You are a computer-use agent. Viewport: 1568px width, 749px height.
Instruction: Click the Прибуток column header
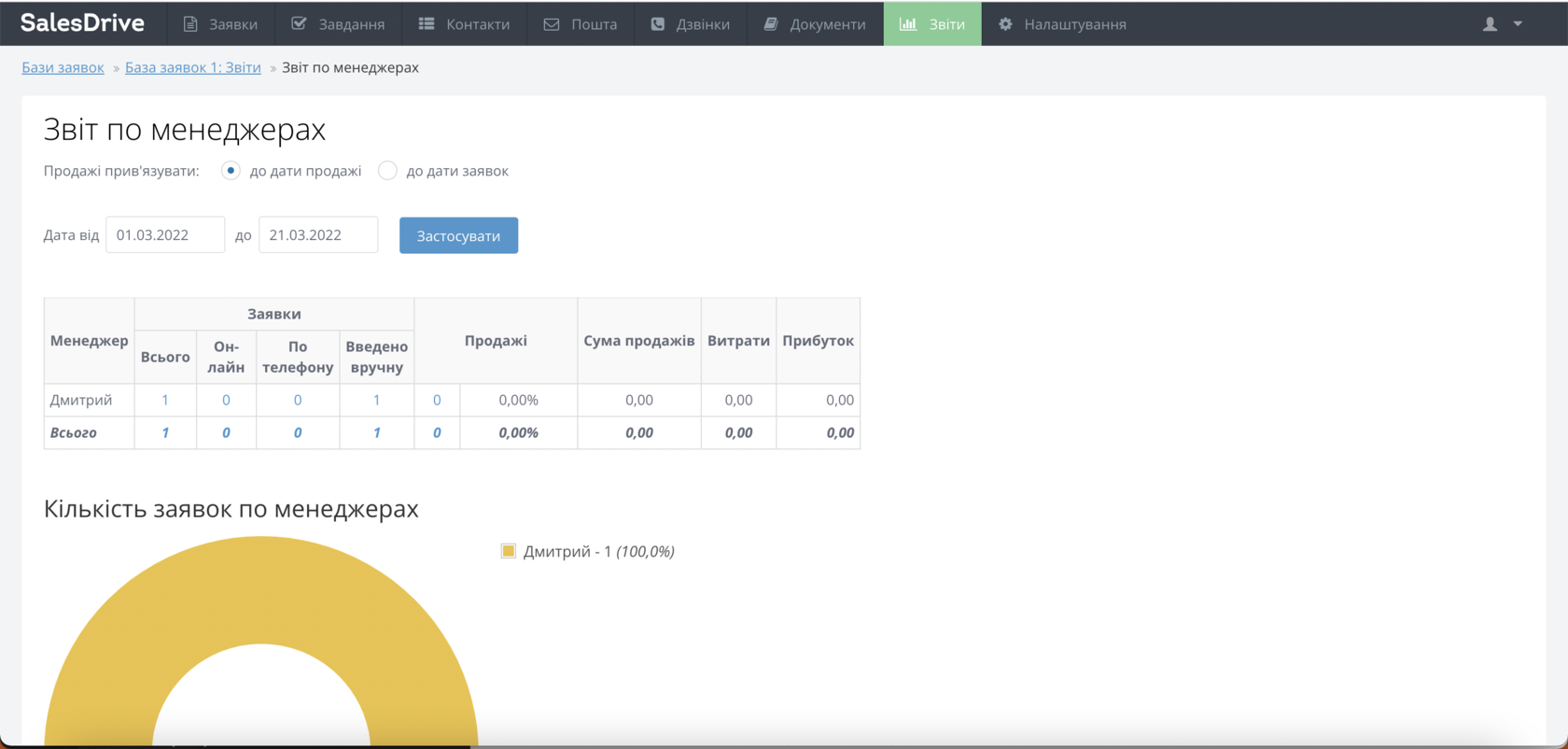[818, 340]
